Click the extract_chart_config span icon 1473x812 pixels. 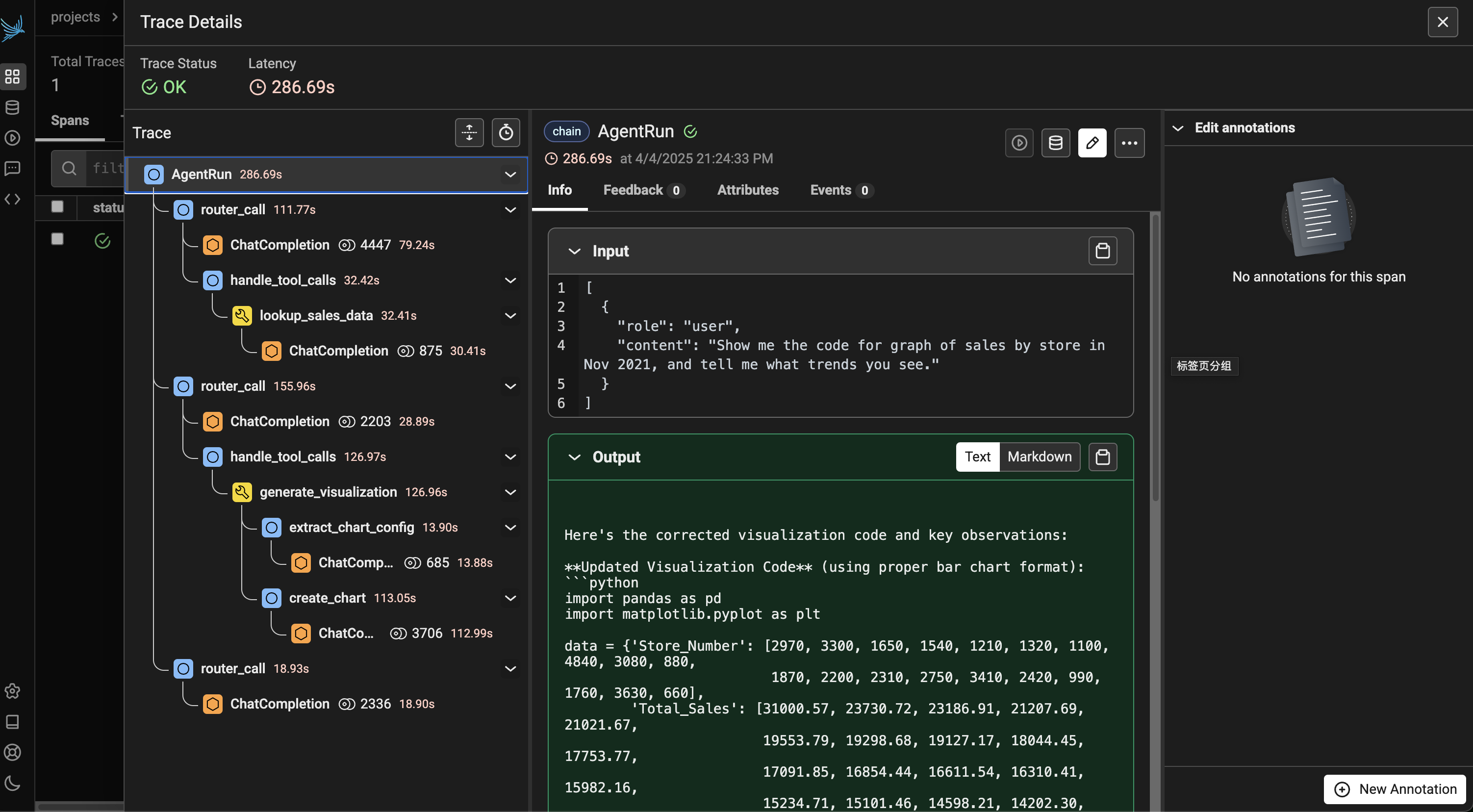coord(272,528)
